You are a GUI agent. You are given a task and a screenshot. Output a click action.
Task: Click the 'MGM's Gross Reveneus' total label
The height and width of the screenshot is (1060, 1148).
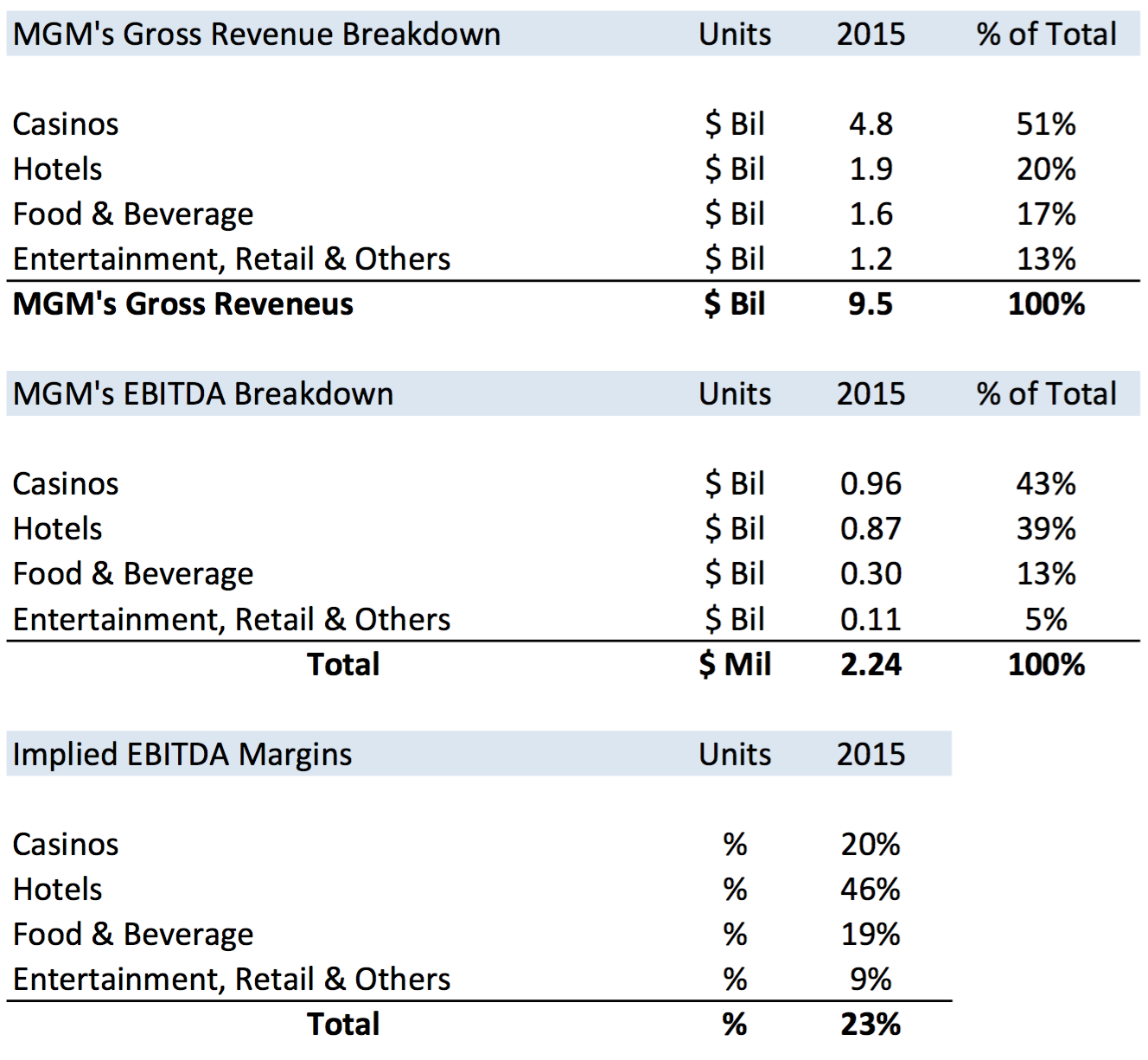[183, 304]
